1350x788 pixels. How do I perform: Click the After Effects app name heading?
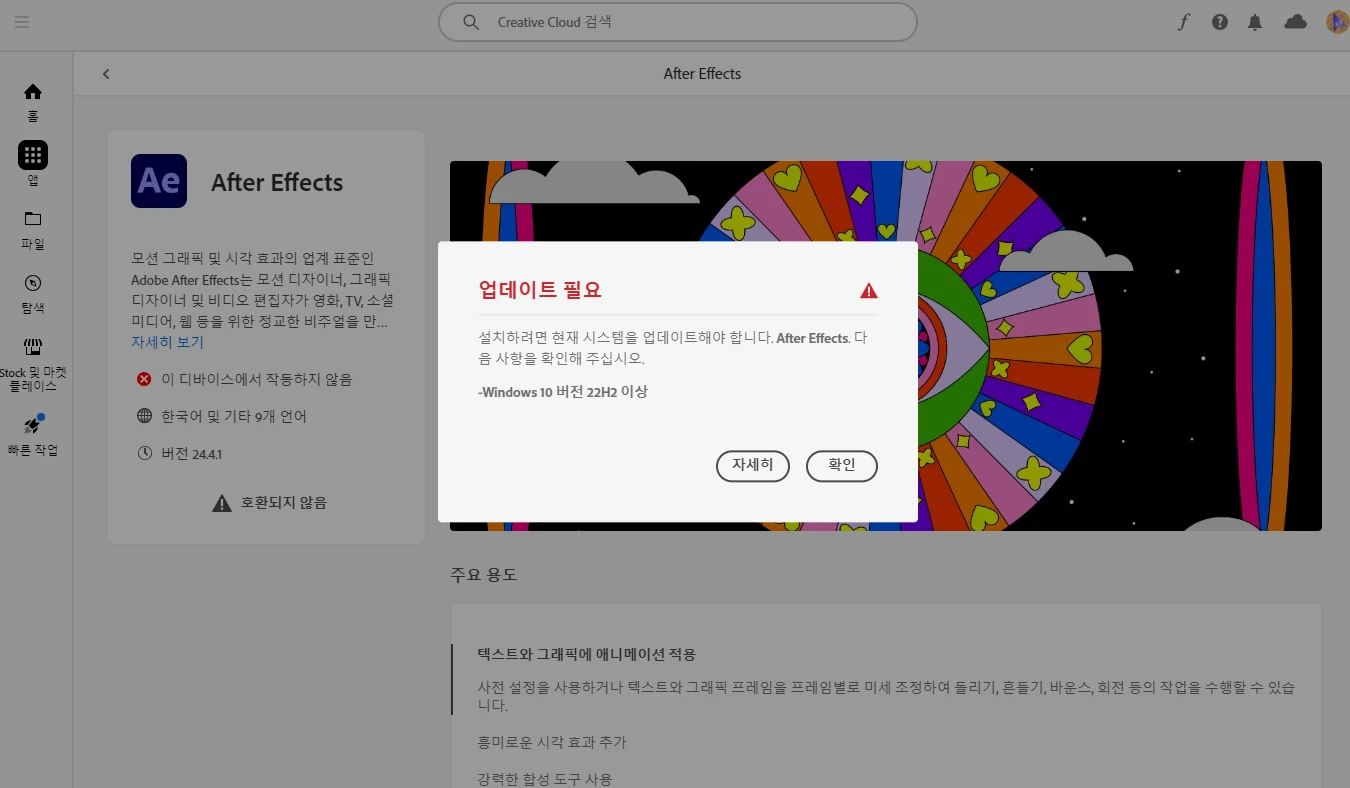click(277, 183)
